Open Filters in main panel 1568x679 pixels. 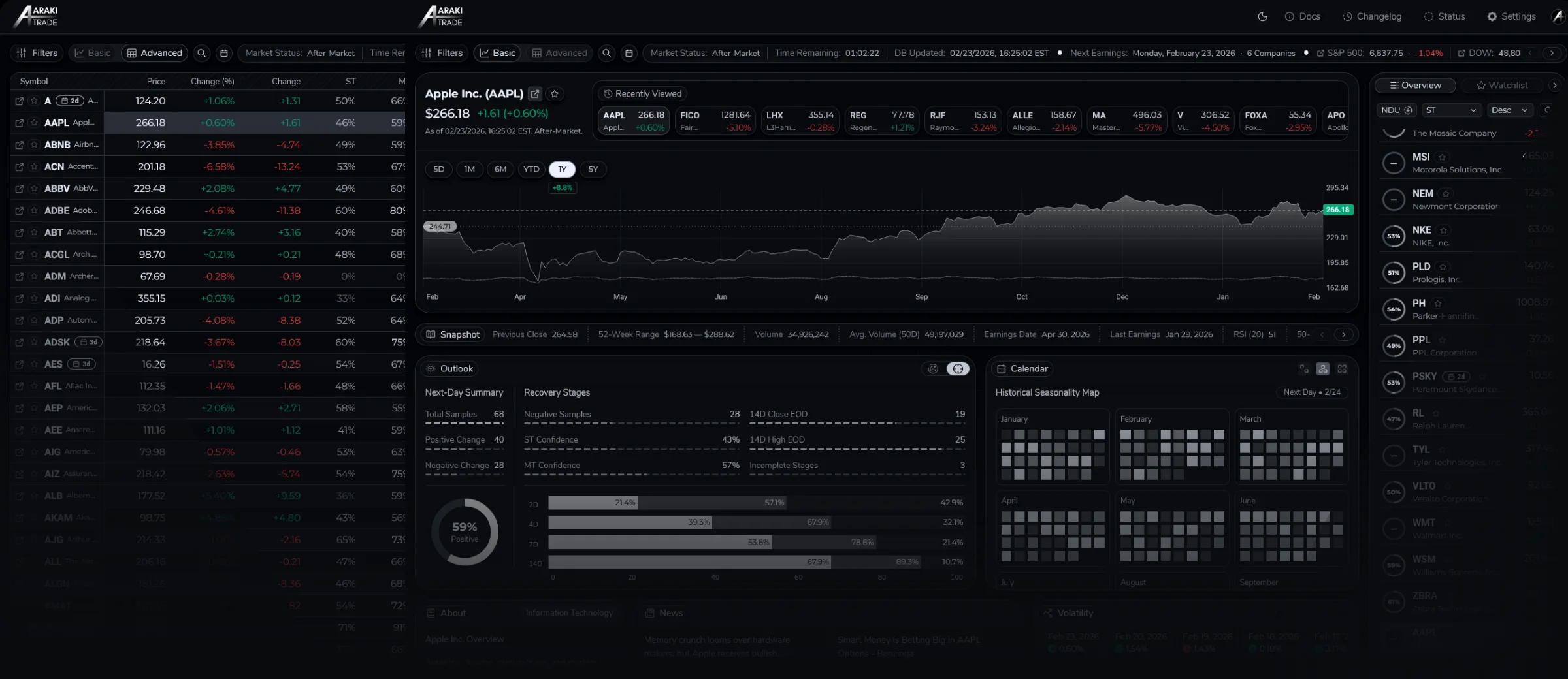point(442,53)
